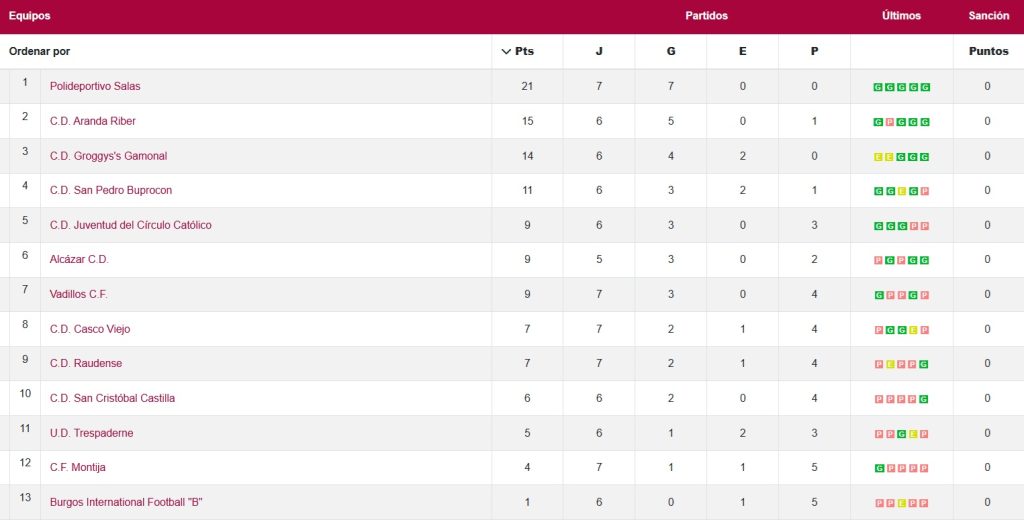Viewport: 1024px width, 522px height.
Task: Open the Vadillos C.F. team link
Action: pos(78,294)
